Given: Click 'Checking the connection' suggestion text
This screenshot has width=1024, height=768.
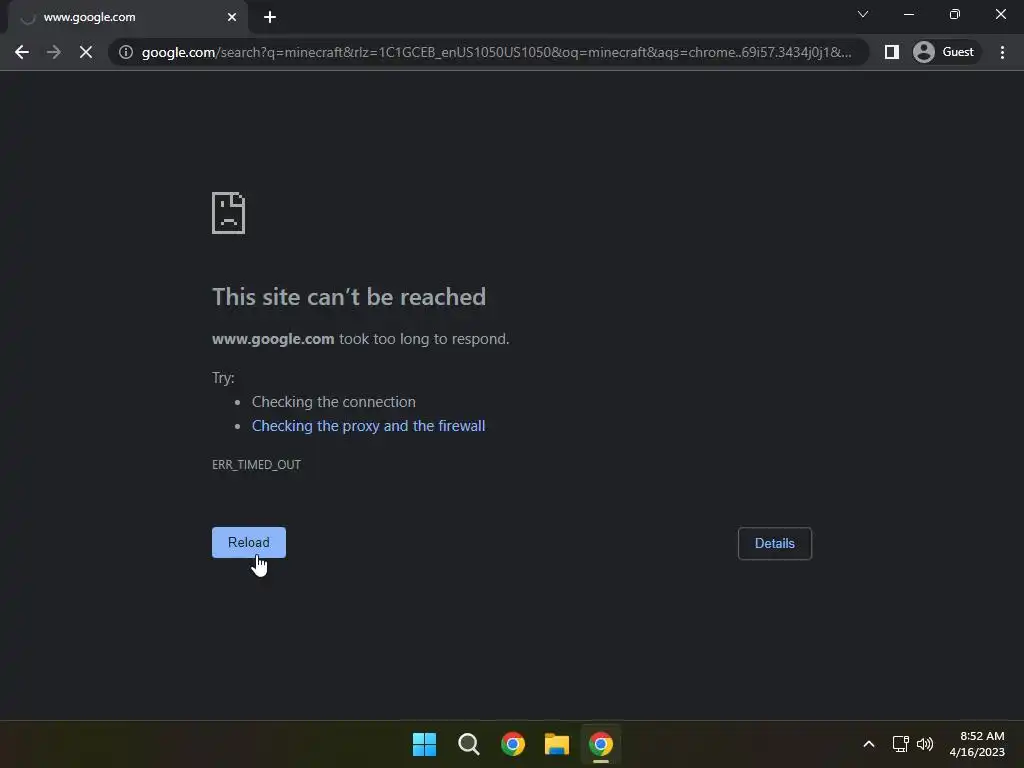Looking at the screenshot, I should click(x=334, y=402).
